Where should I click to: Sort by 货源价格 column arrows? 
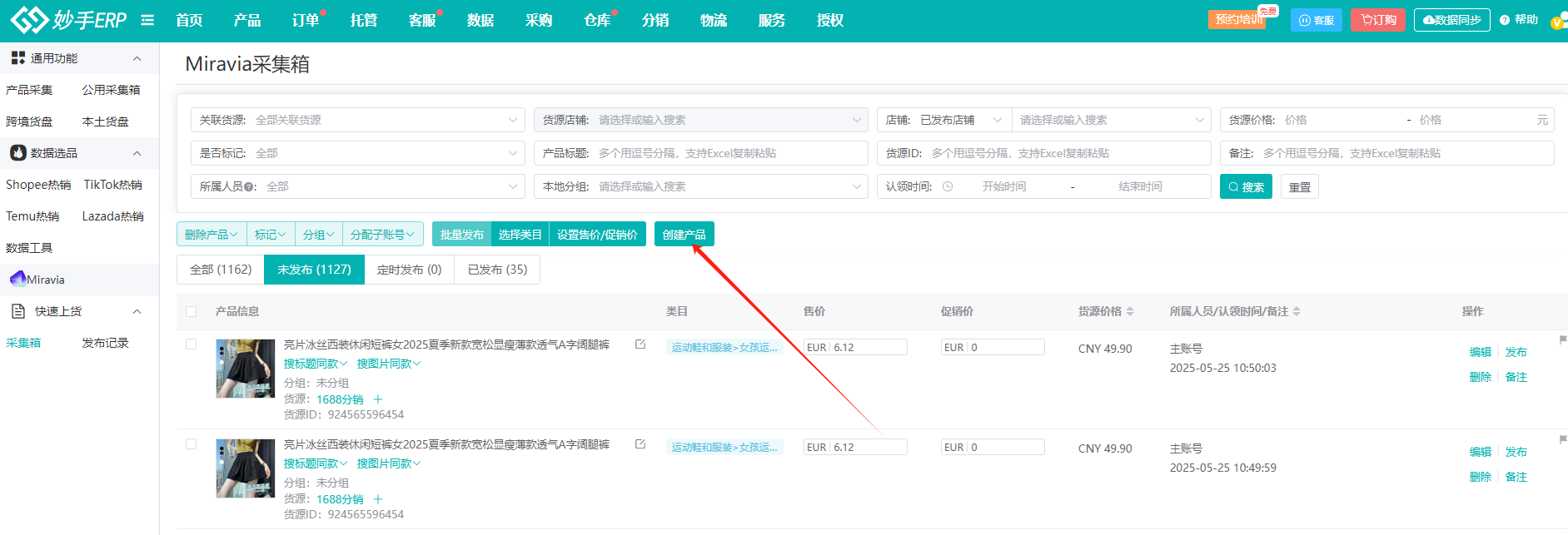[1130, 311]
